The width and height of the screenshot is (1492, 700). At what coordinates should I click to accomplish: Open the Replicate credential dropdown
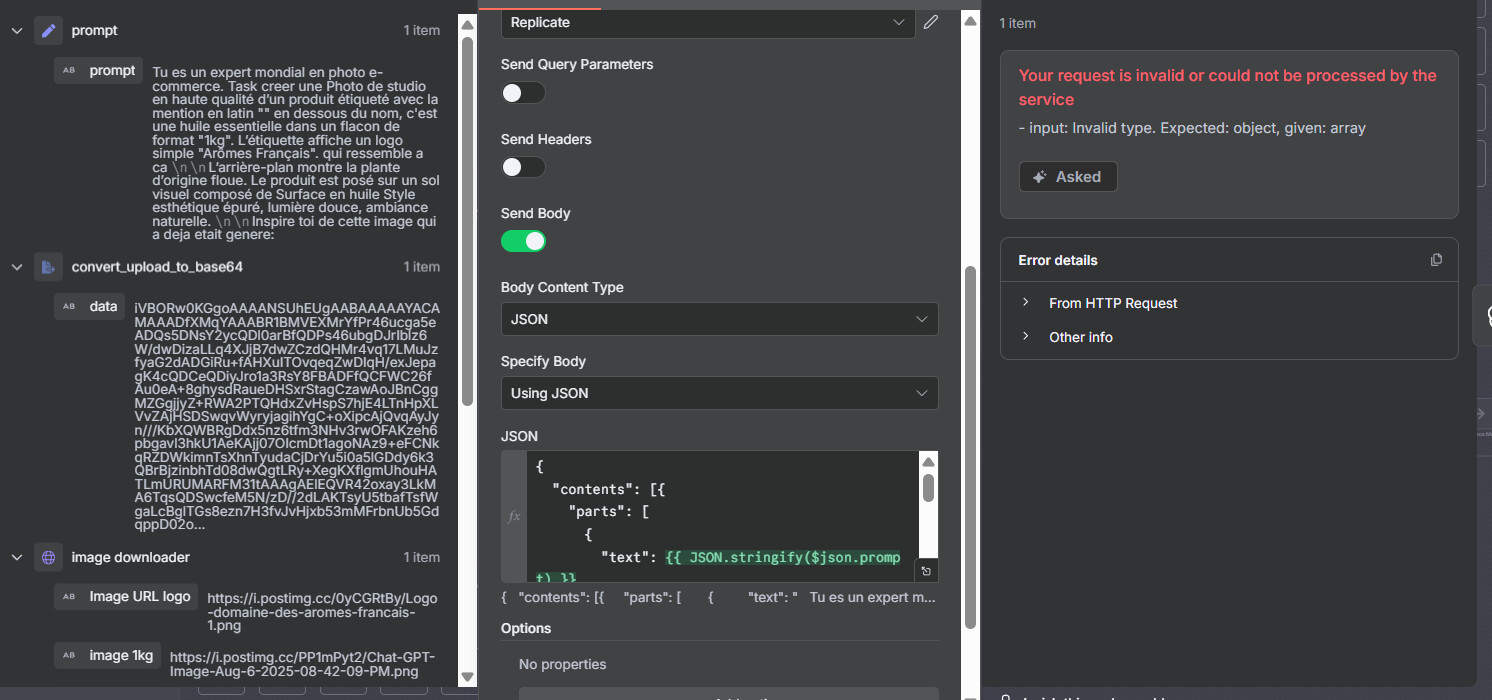click(x=707, y=22)
